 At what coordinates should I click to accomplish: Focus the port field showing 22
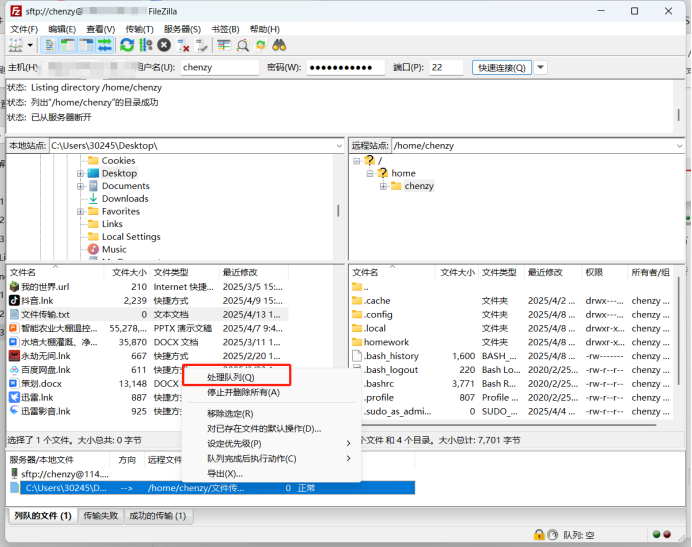(446, 68)
